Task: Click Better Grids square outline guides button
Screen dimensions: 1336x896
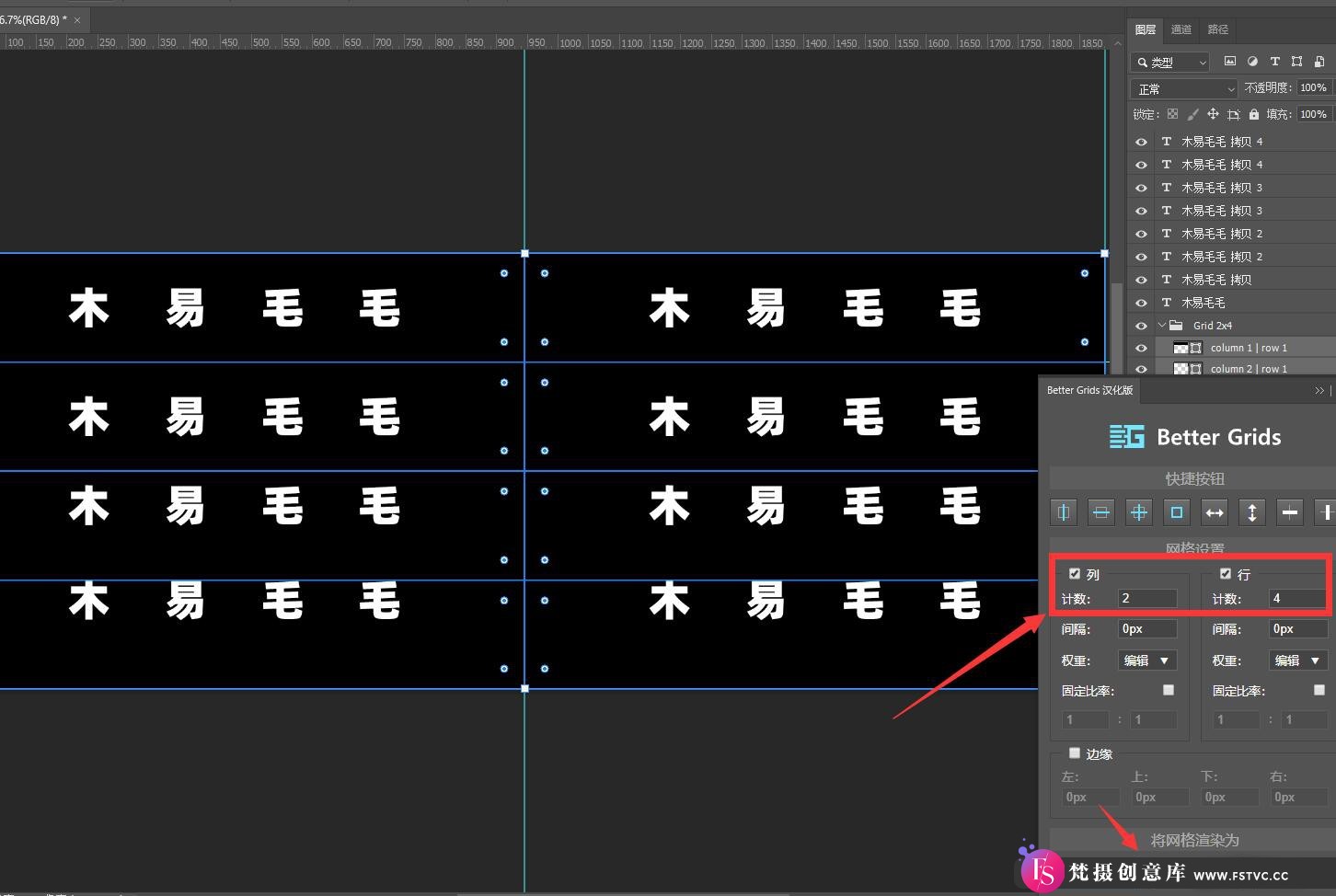Action: click(1177, 512)
